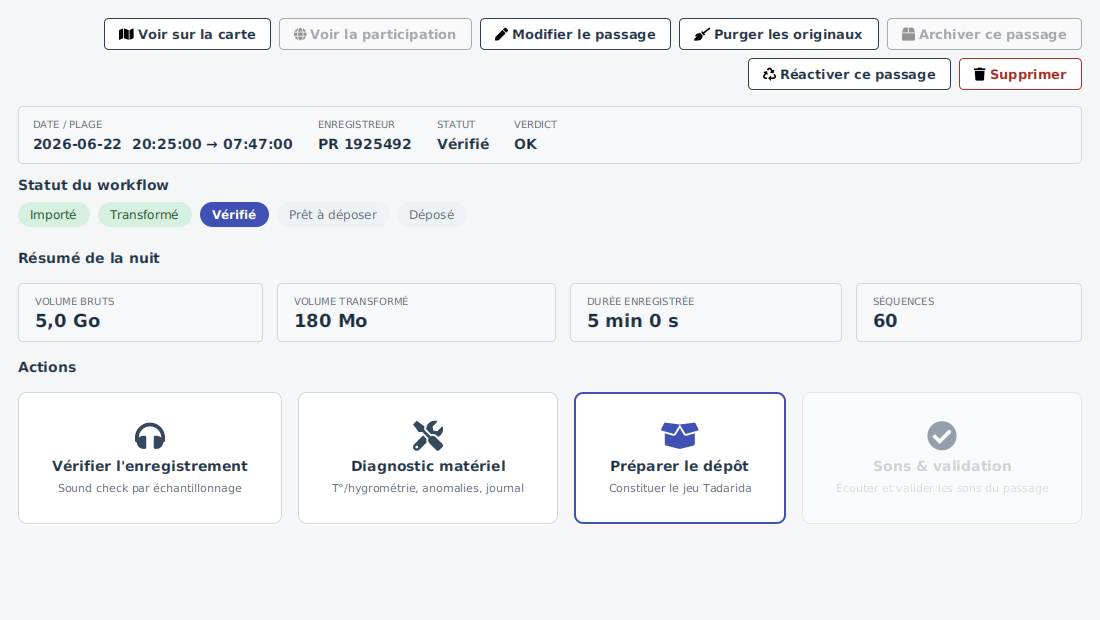This screenshot has width=1100, height=620.
Task: Open the Préparer le dépôt action card
Action: pos(680,458)
